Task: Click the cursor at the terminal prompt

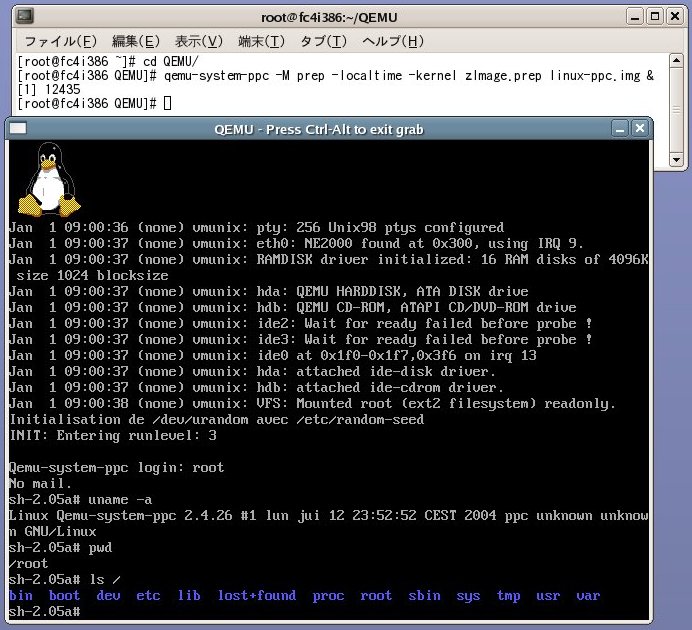Action: [x=167, y=104]
